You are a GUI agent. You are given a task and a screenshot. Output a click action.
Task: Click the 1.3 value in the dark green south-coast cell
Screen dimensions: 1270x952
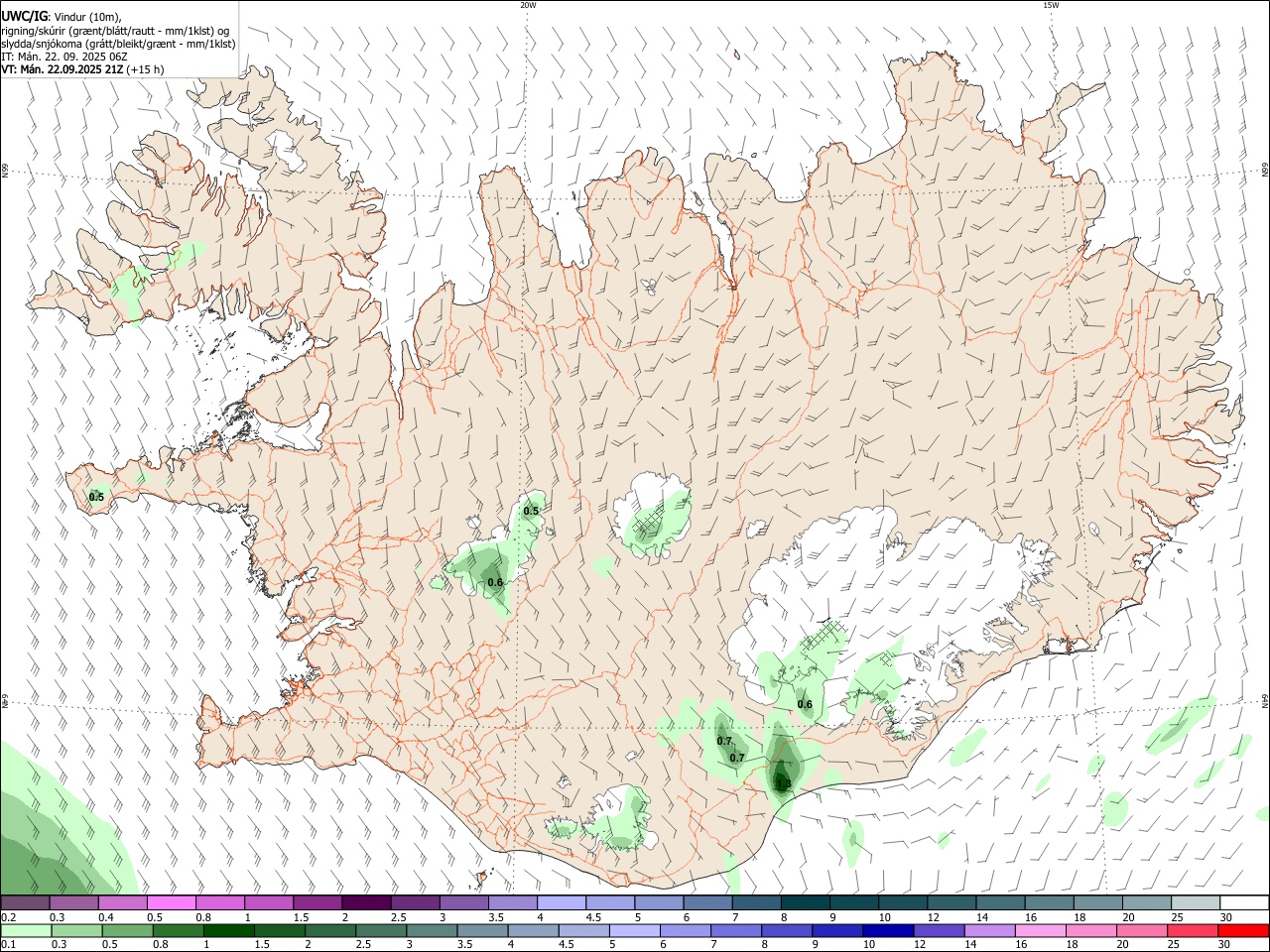pos(783,783)
